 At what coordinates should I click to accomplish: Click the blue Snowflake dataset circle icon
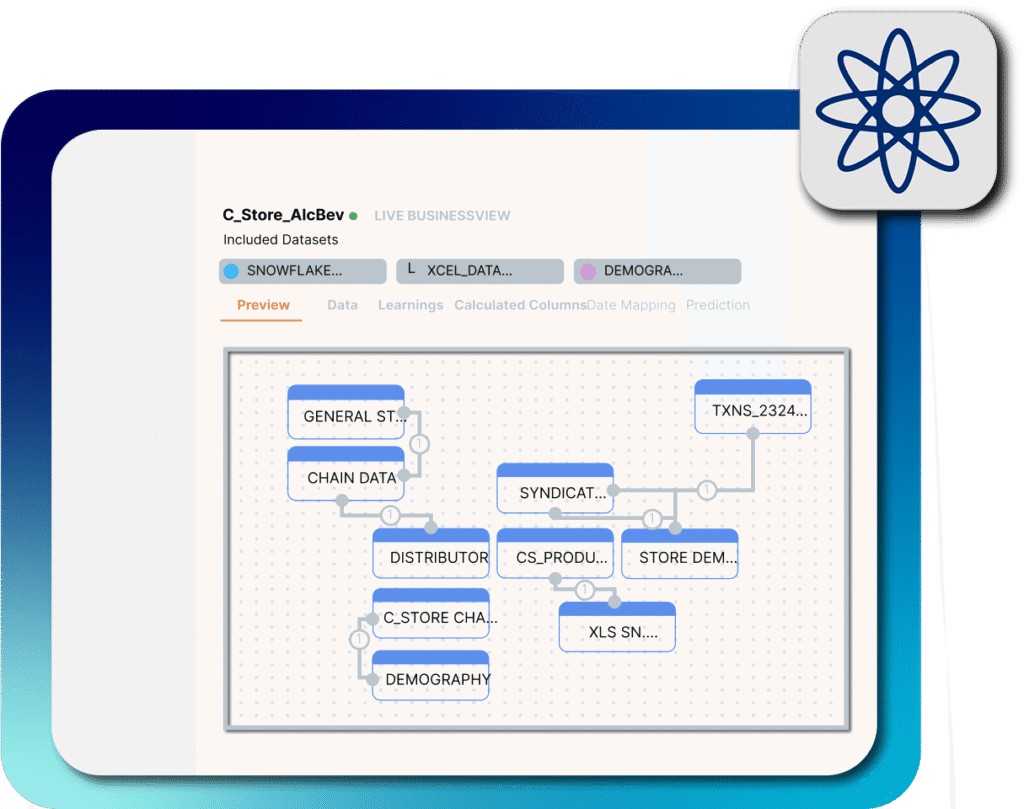[232, 271]
